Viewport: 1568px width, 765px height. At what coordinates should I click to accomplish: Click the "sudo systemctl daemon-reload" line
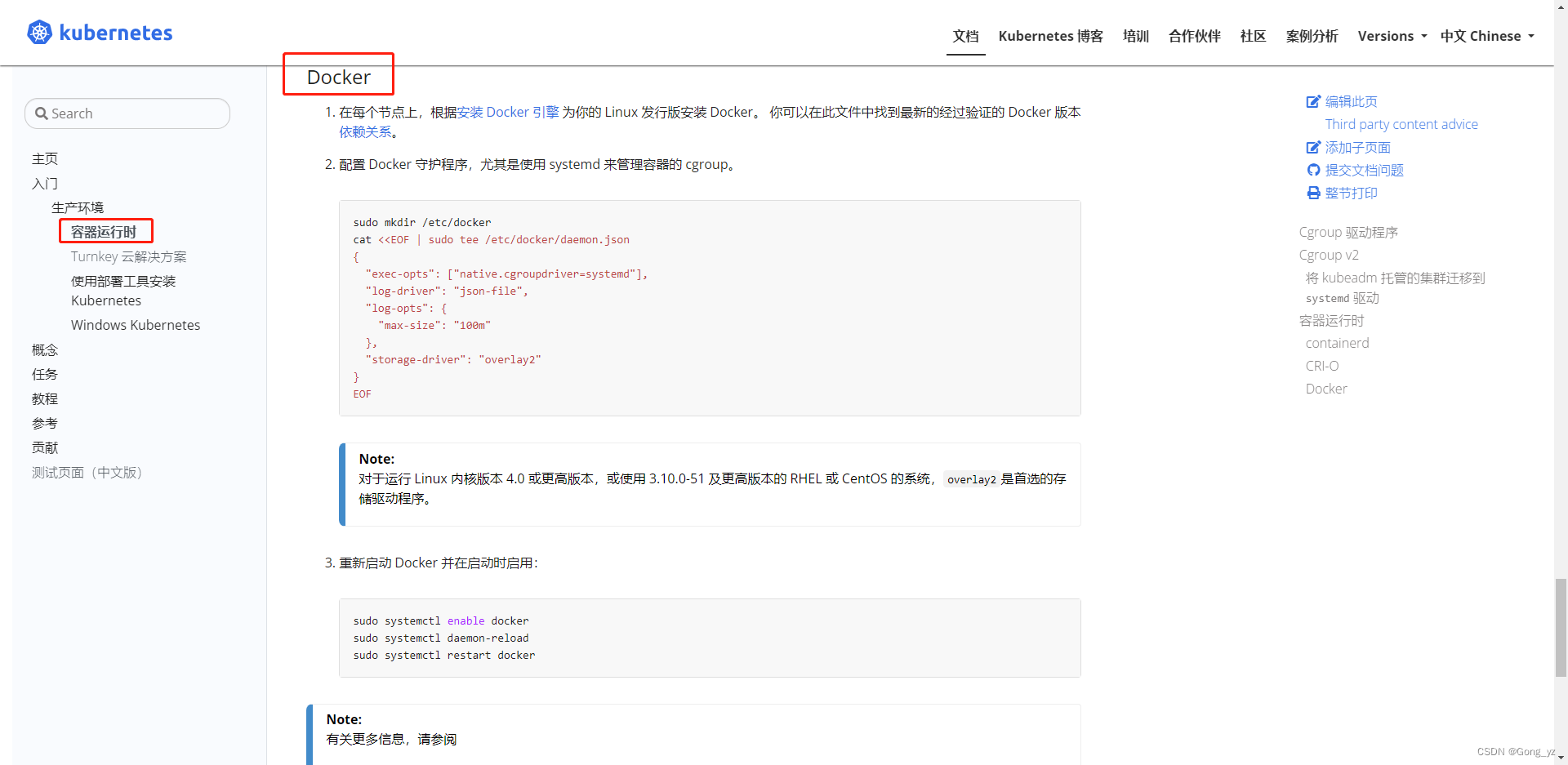pyautogui.click(x=441, y=638)
